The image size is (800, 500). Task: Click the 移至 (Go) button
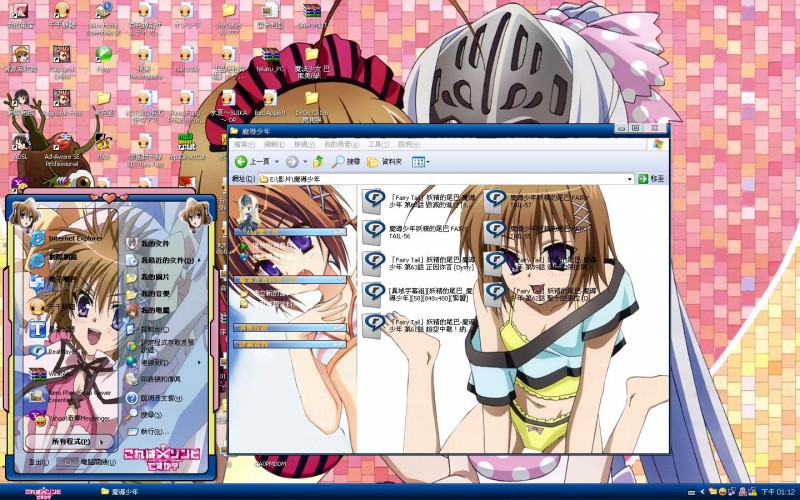652,179
